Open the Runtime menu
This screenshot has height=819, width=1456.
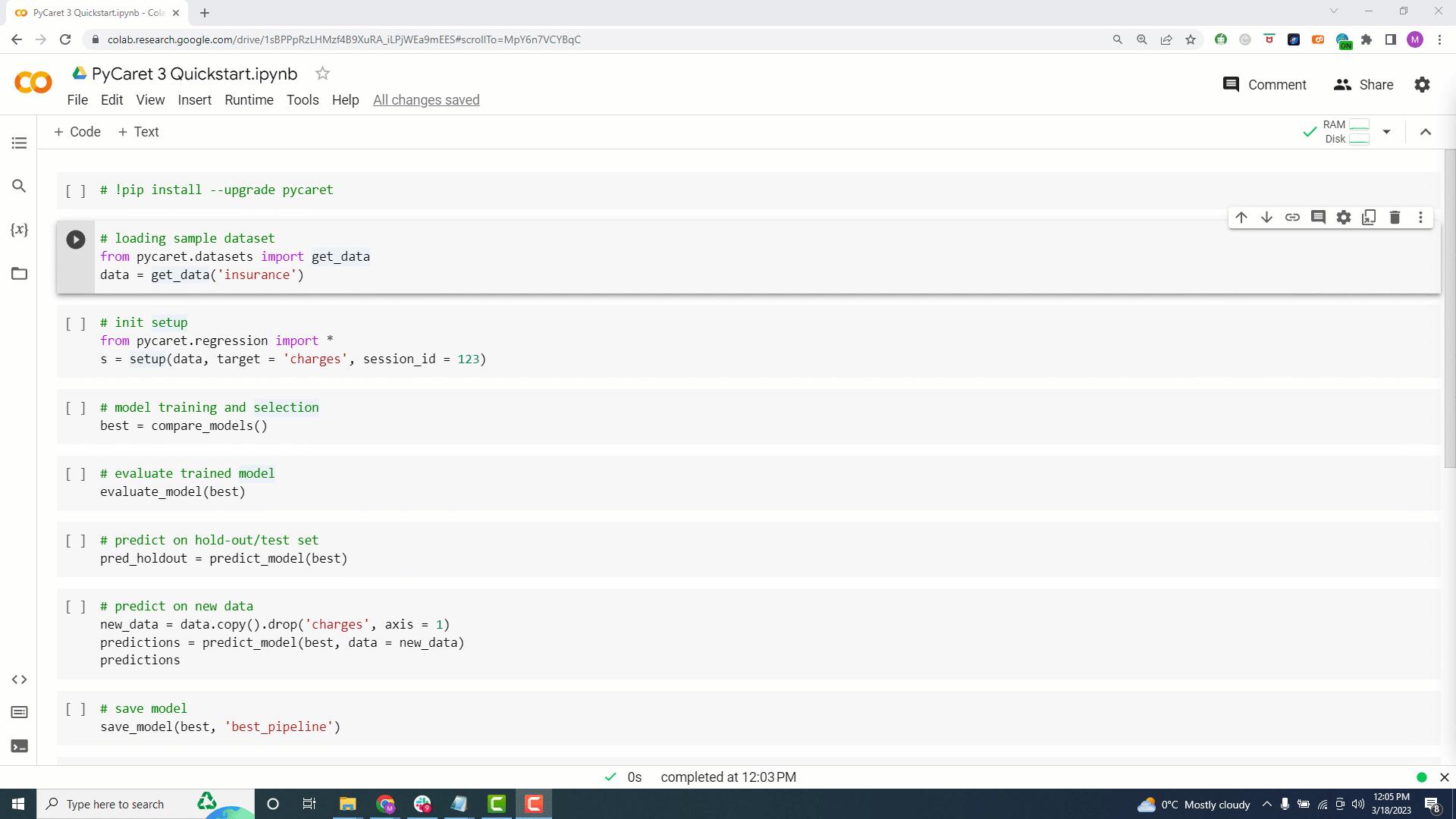249,99
